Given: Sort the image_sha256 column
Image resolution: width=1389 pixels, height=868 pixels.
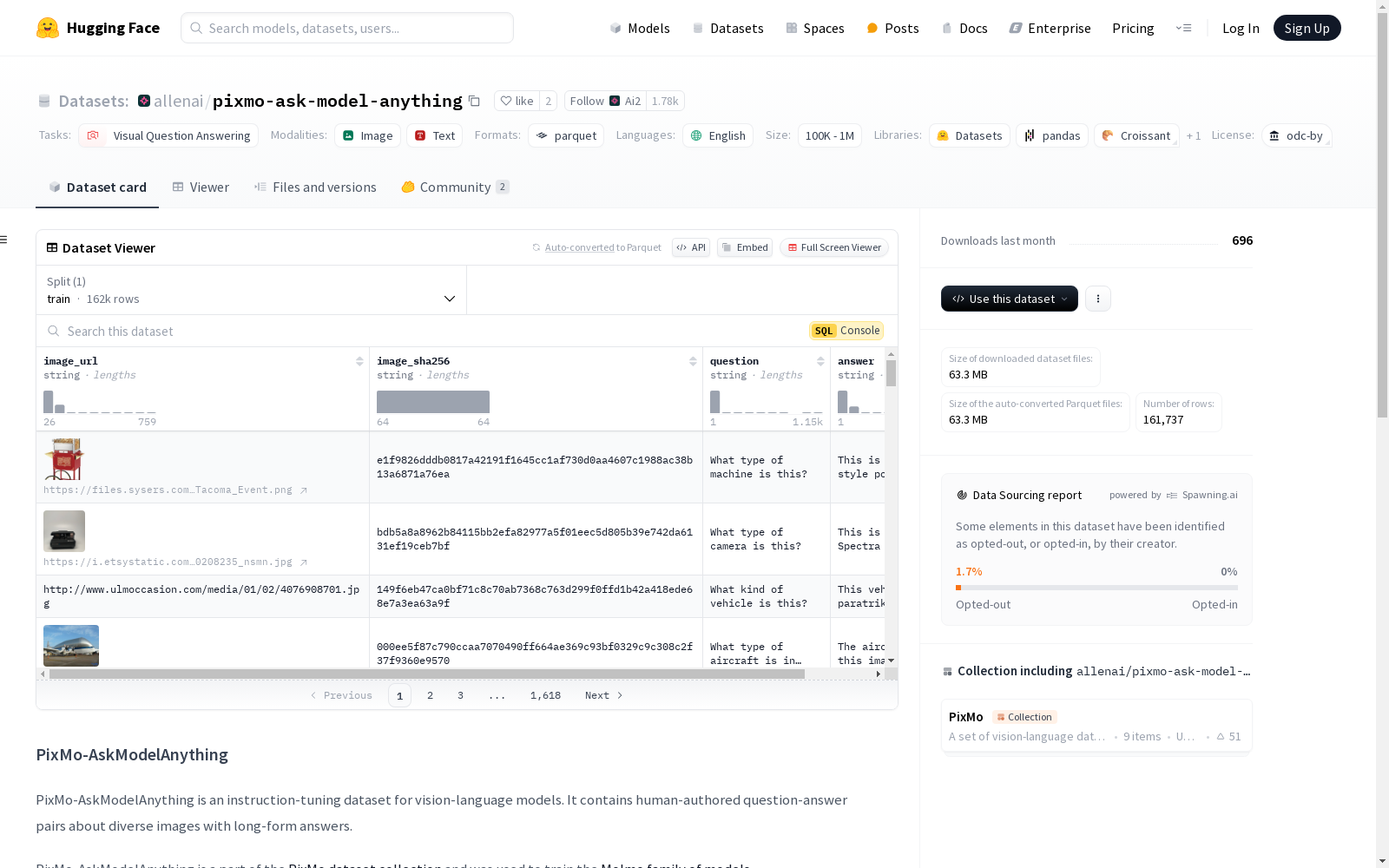Looking at the screenshot, I should click(x=693, y=361).
